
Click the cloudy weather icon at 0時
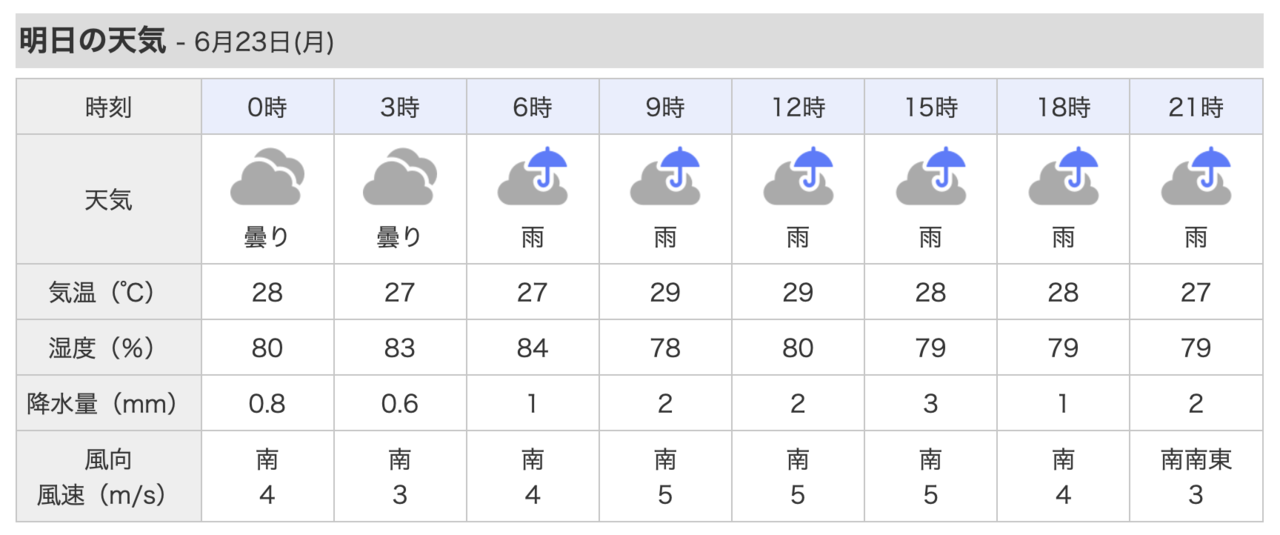(267, 176)
